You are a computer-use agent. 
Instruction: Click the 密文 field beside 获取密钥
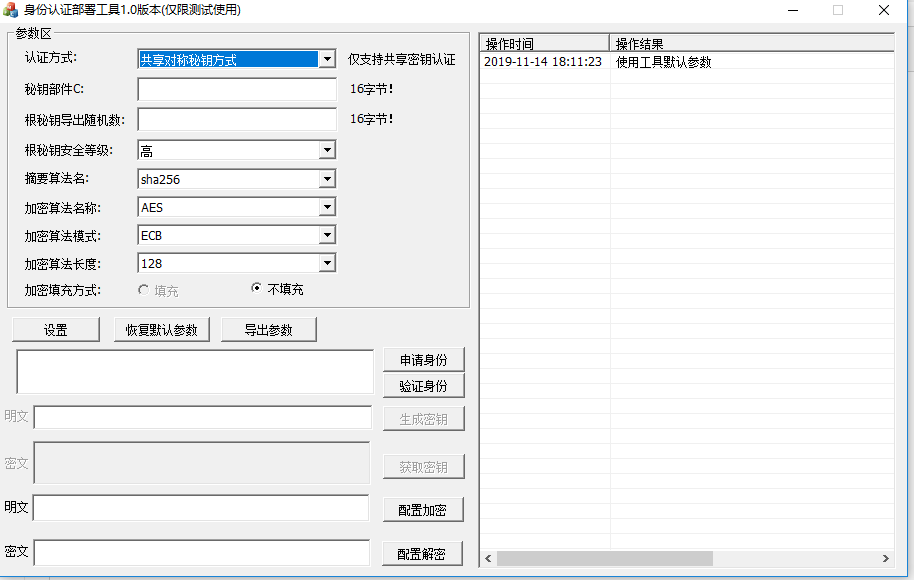(202, 463)
